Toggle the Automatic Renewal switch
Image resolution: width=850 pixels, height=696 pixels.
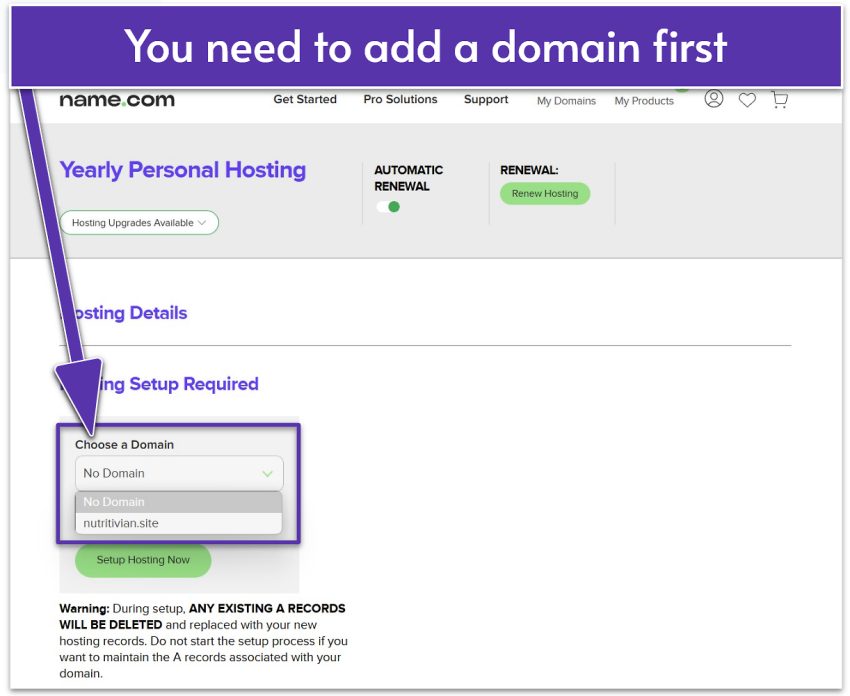pos(388,207)
